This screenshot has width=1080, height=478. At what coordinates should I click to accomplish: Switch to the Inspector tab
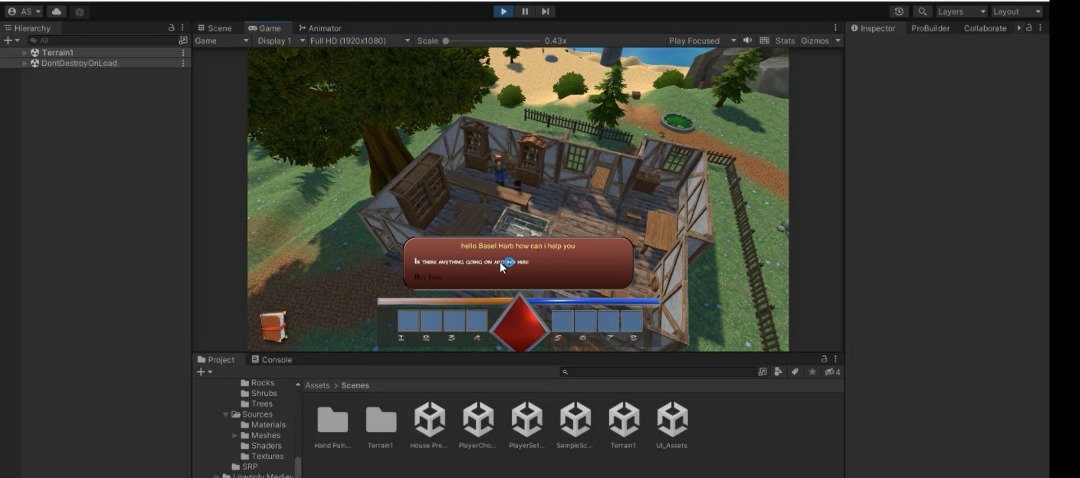click(x=873, y=28)
